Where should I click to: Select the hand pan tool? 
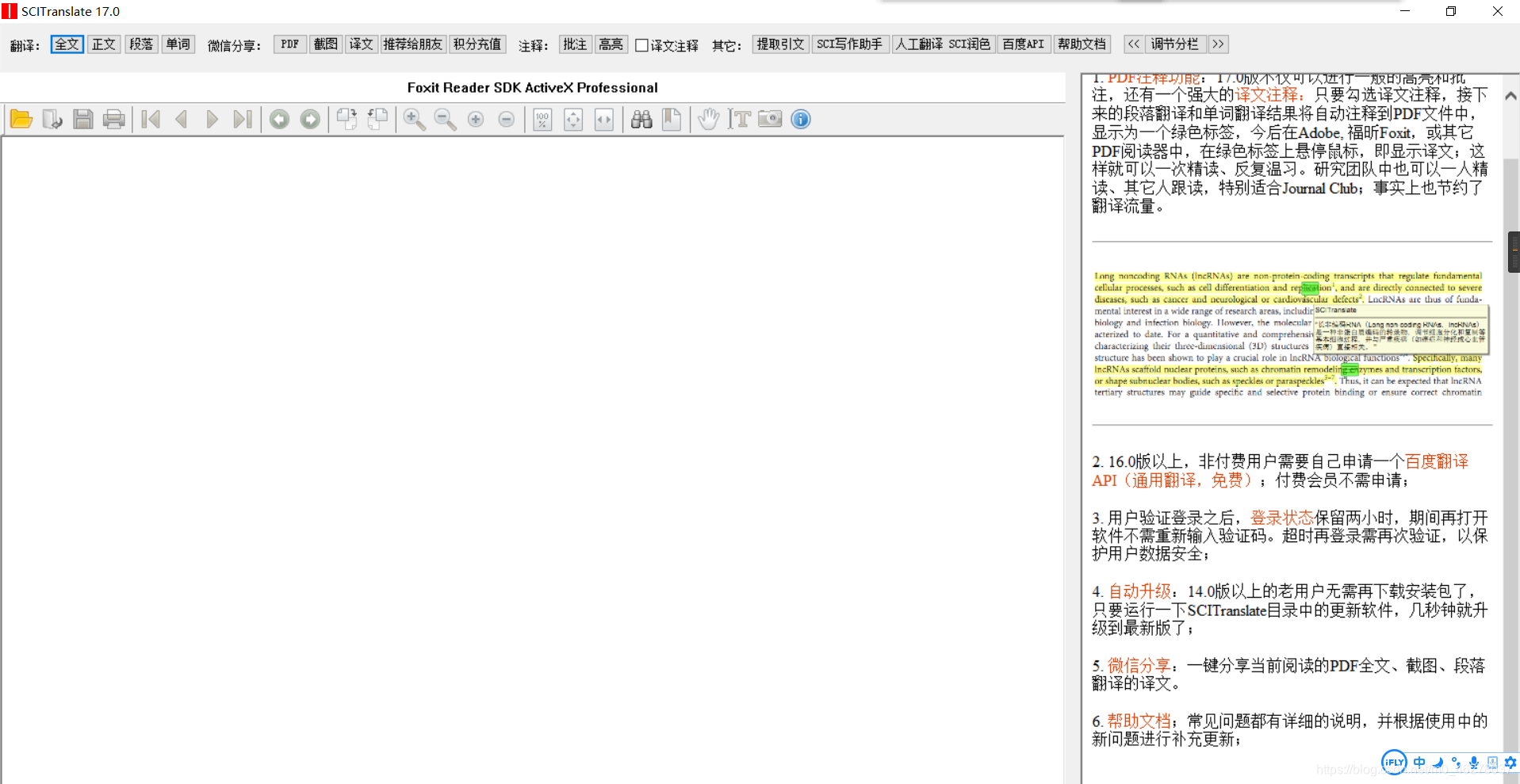tap(708, 120)
